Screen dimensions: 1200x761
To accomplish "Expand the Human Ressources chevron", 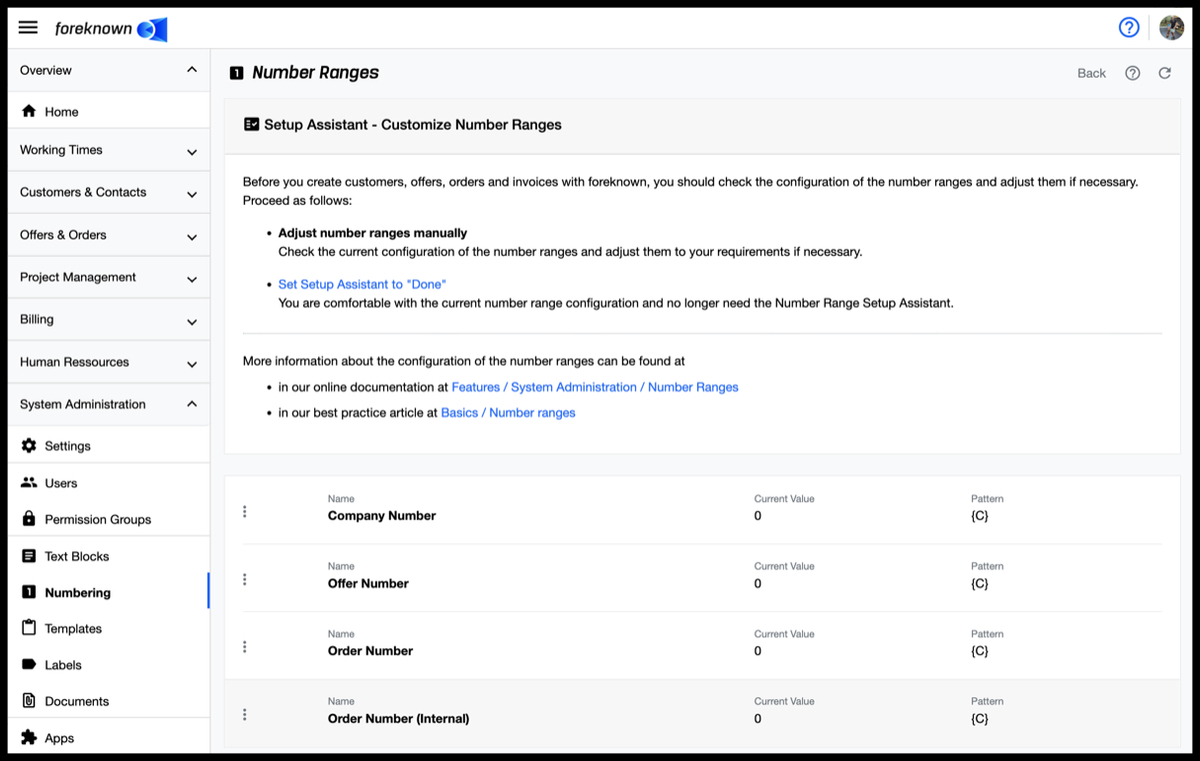I will 192,364.
